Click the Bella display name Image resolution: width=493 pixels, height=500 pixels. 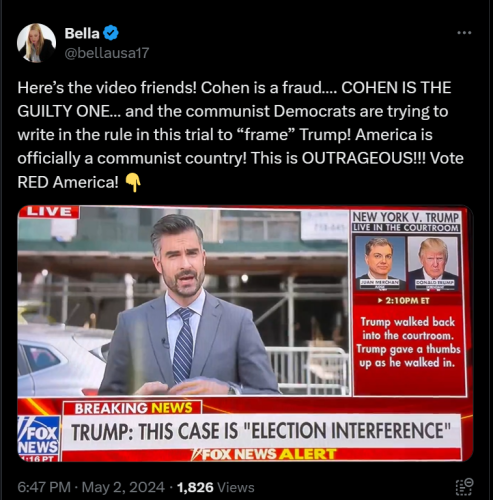[82, 33]
